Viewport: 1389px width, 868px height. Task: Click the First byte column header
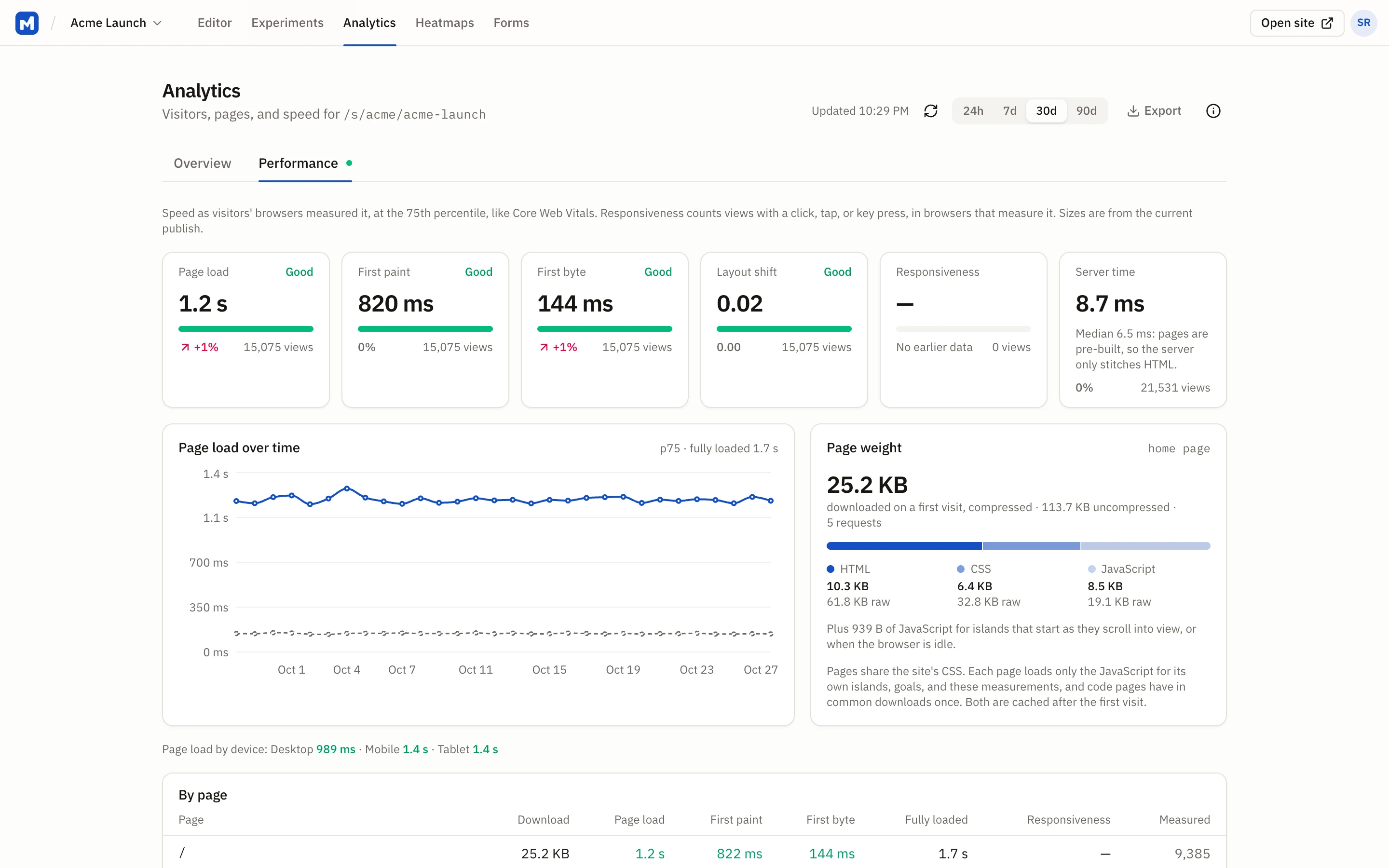(x=830, y=820)
